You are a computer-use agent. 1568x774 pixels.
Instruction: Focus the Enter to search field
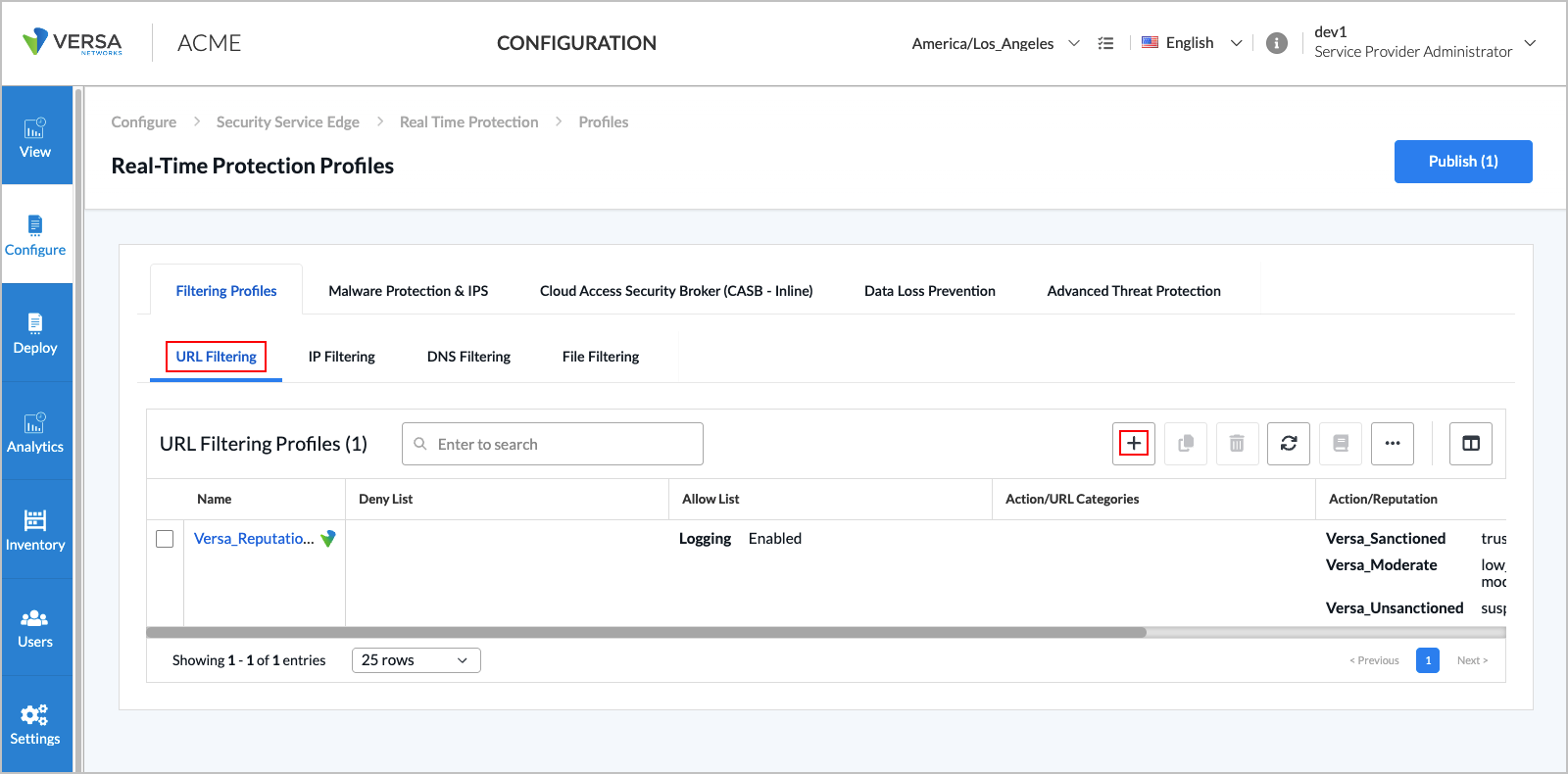click(x=553, y=444)
